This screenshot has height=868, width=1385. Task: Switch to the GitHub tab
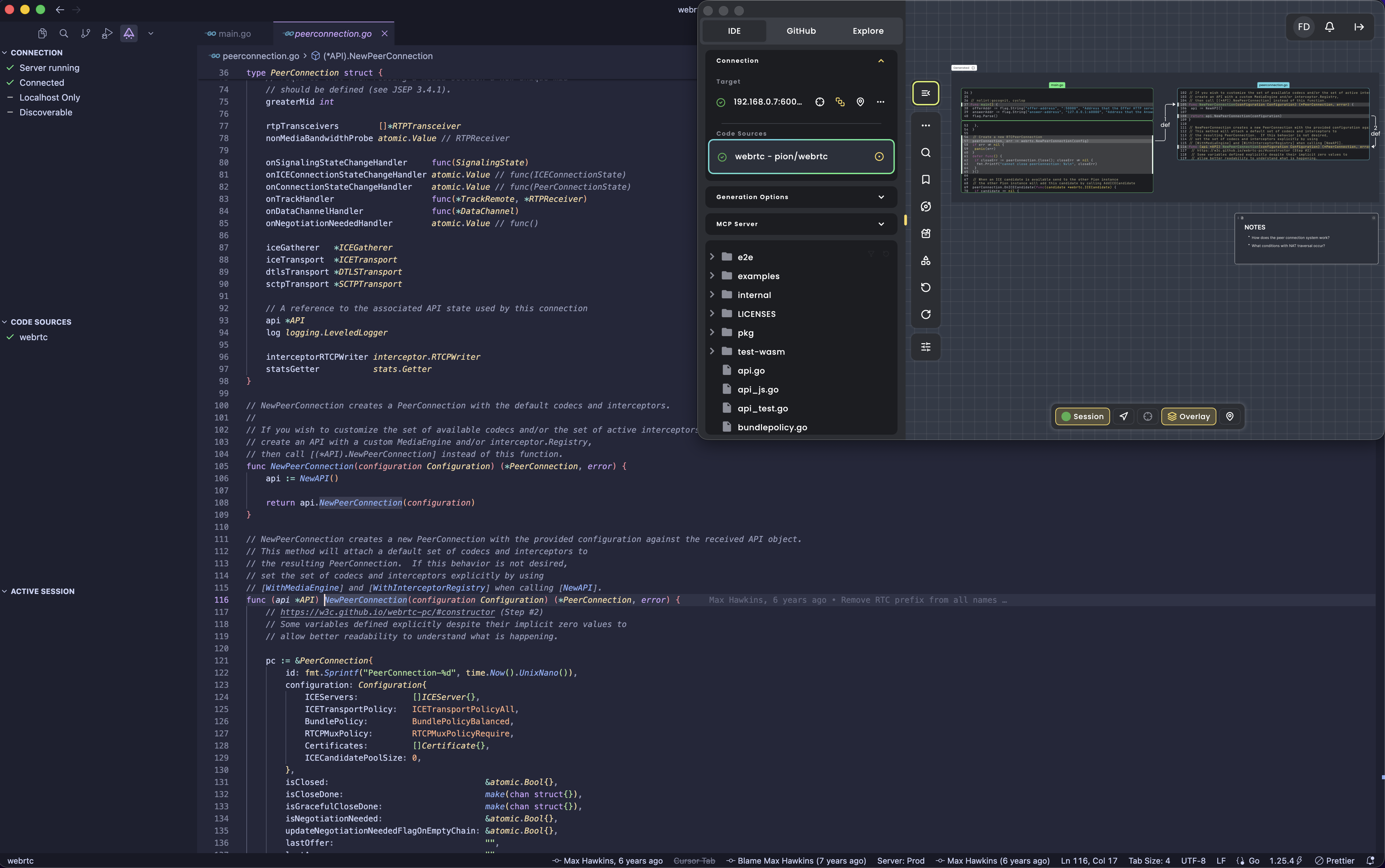(801, 31)
